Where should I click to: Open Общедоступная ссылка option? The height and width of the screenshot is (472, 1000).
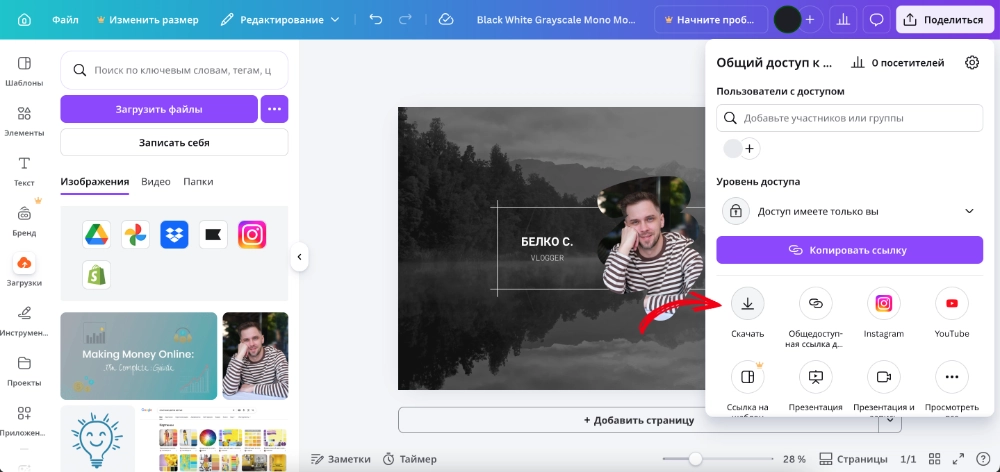point(816,304)
